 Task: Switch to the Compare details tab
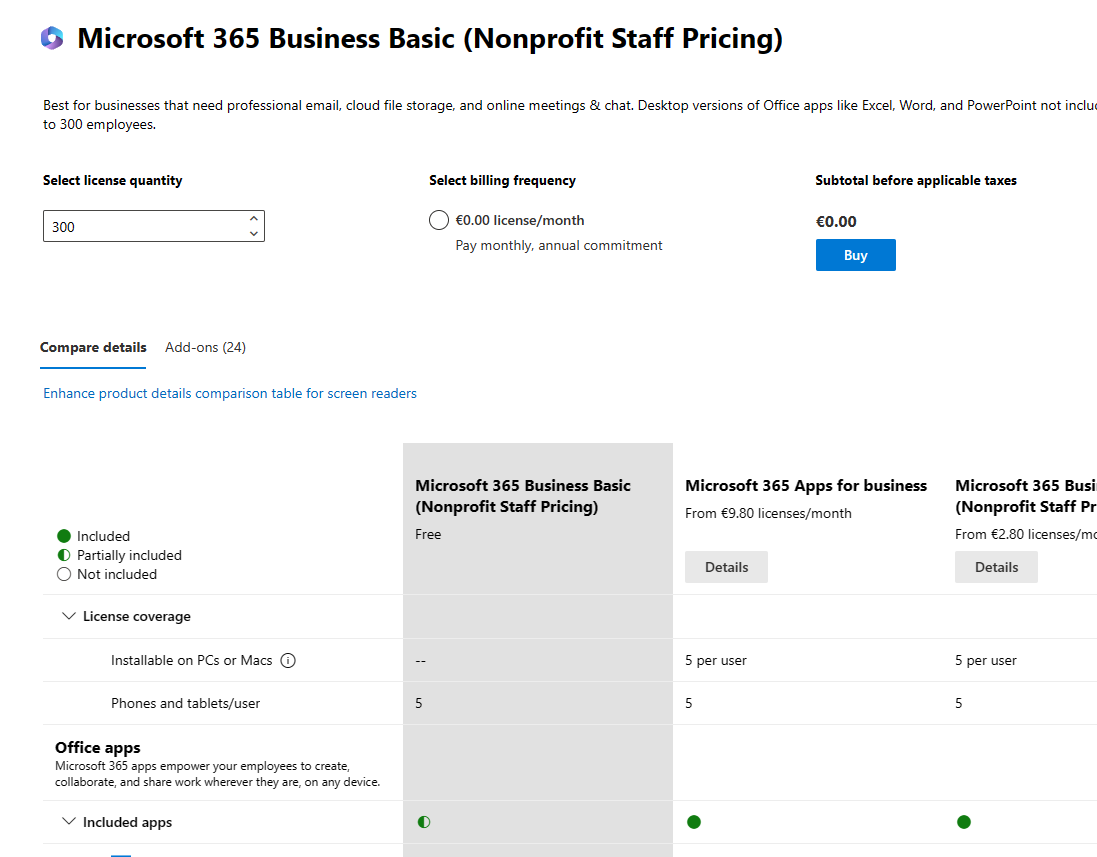[x=93, y=347]
